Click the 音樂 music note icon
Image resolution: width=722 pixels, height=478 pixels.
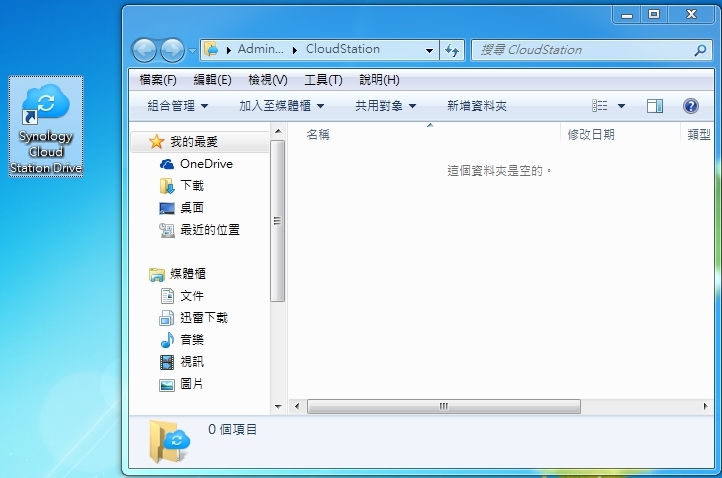tap(167, 340)
